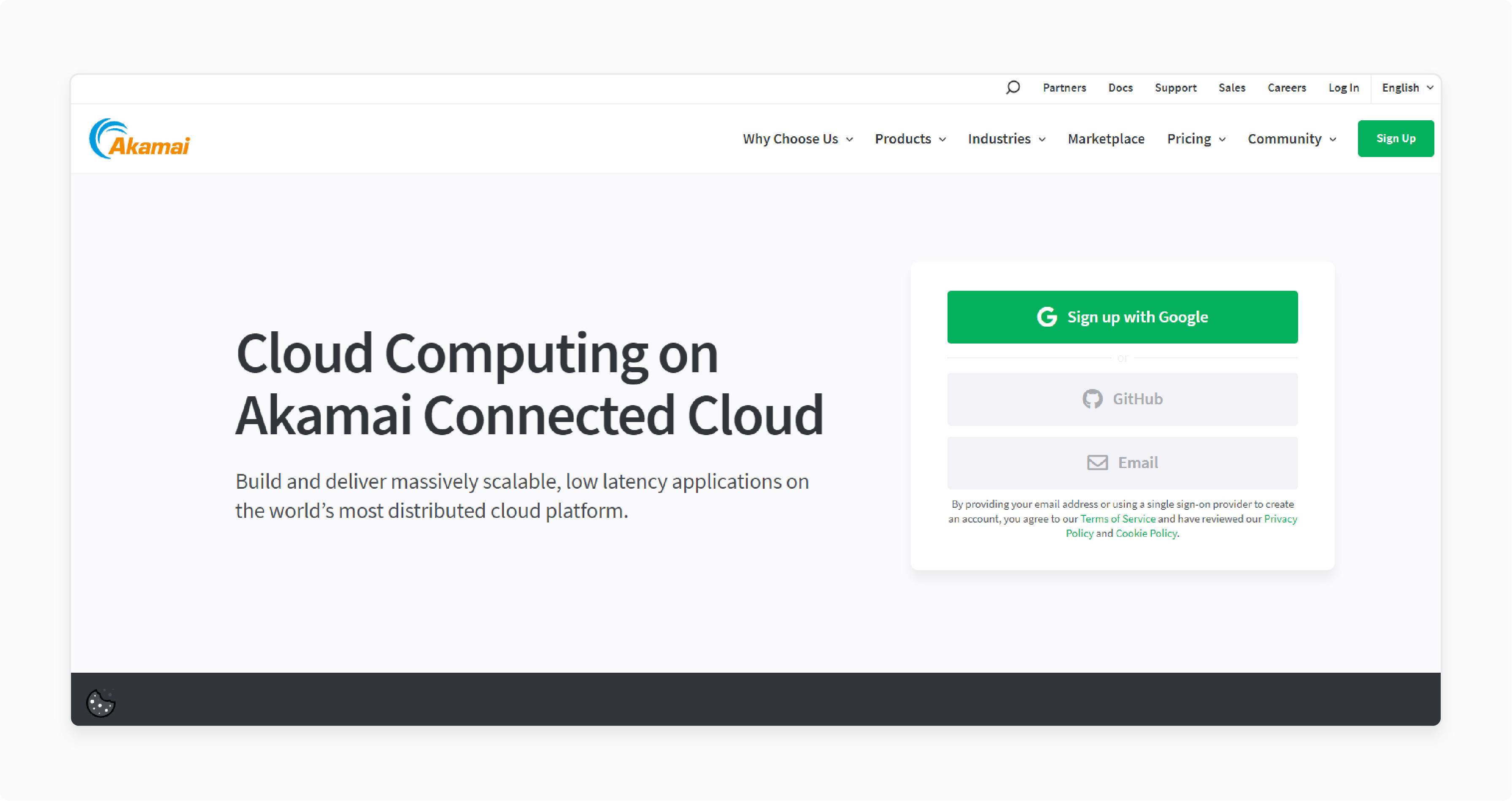This screenshot has width=1512, height=801.
Task: Click Log In
Action: pyautogui.click(x=1344, y=87)
